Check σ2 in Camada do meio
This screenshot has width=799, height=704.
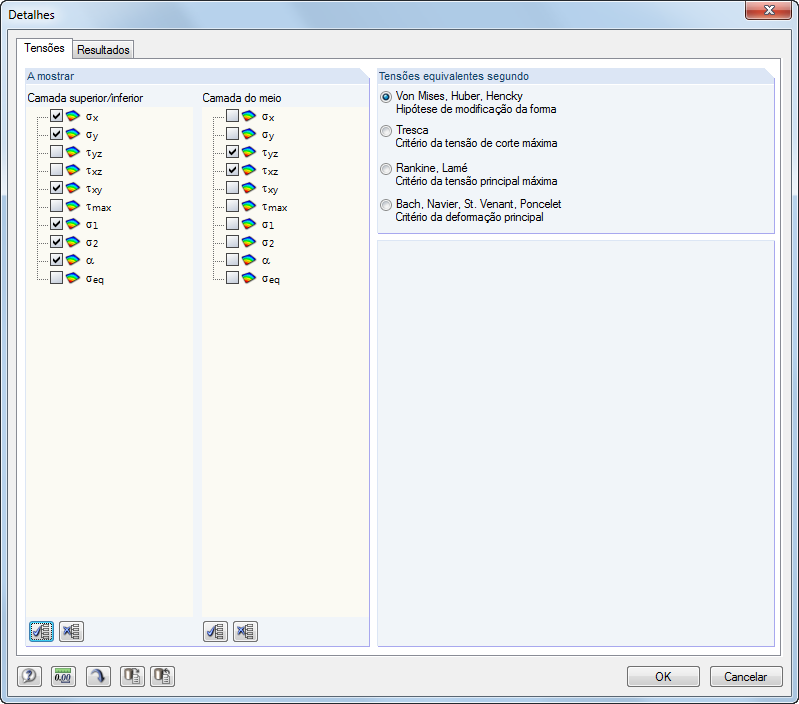click(232, 241)
